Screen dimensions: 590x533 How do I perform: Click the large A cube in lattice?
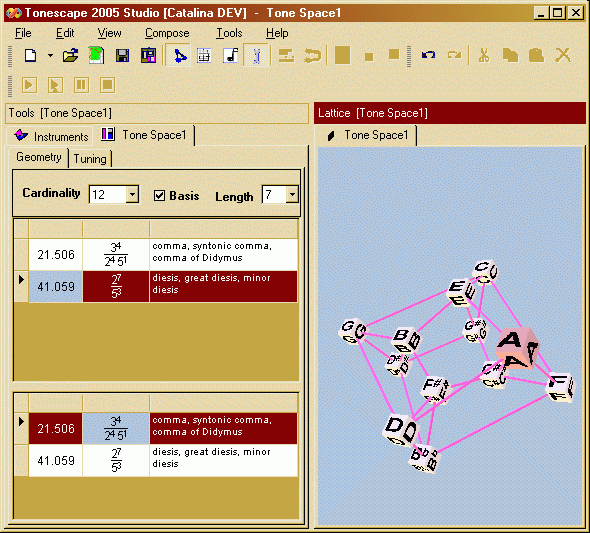pyautogui.click(x=517, y=349)
